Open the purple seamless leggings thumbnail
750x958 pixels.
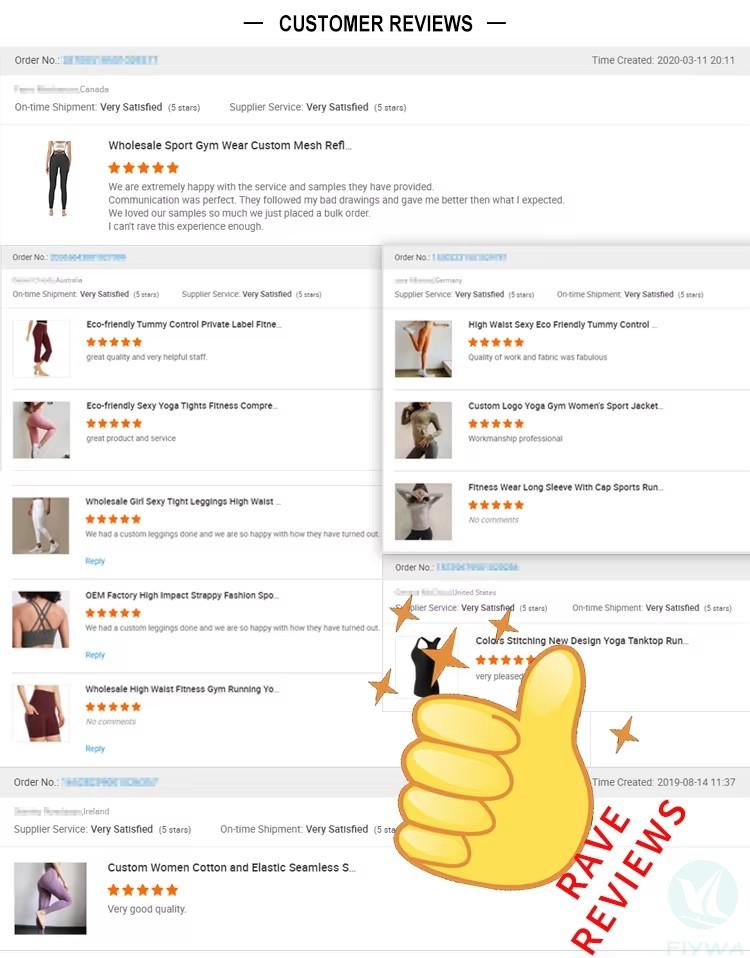(x=50, y=898)
